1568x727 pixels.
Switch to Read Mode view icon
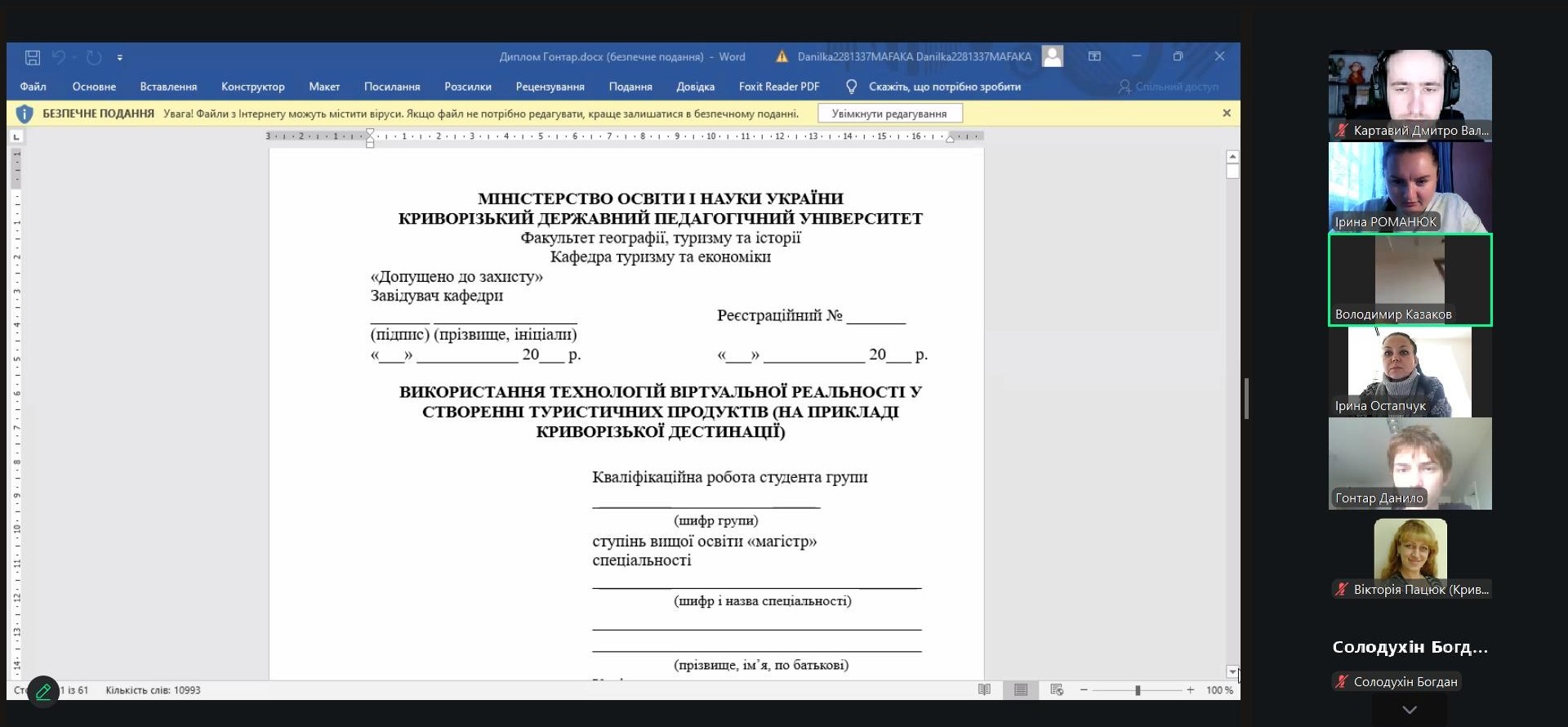(984, 690)
